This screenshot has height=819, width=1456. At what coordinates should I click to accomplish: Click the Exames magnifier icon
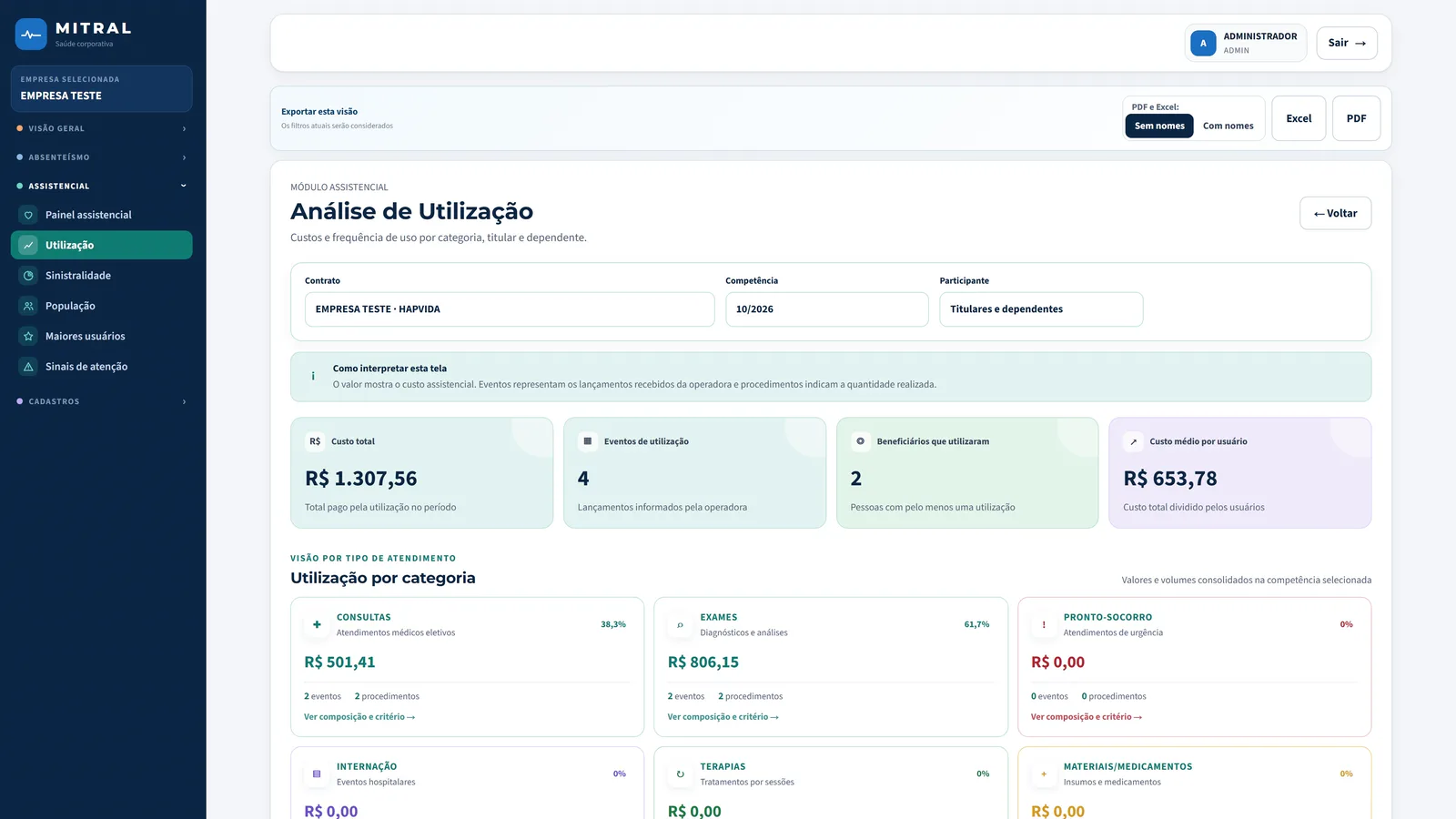coord(680,624)
